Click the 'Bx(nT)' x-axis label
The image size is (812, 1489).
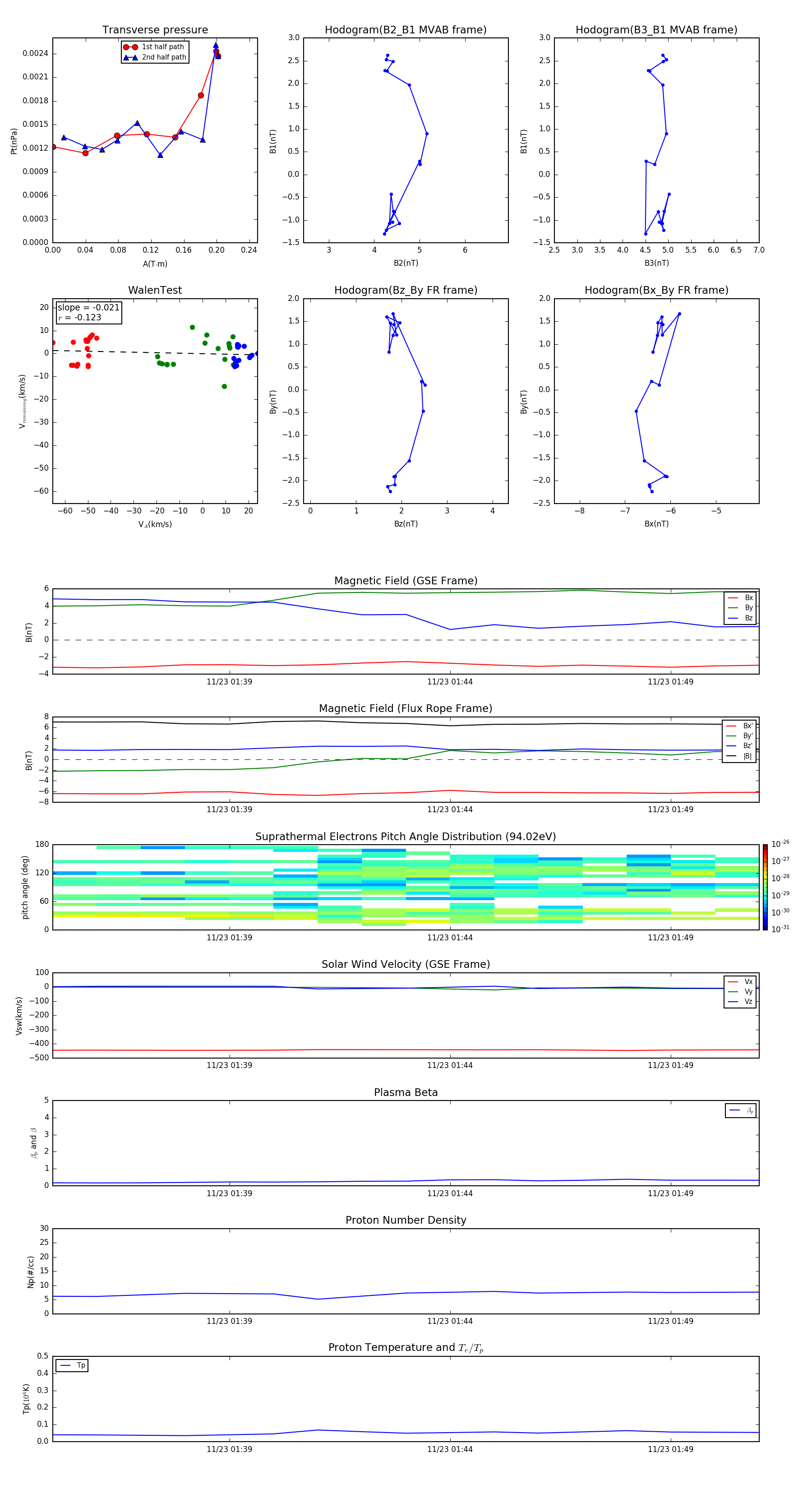pos(656,524)
